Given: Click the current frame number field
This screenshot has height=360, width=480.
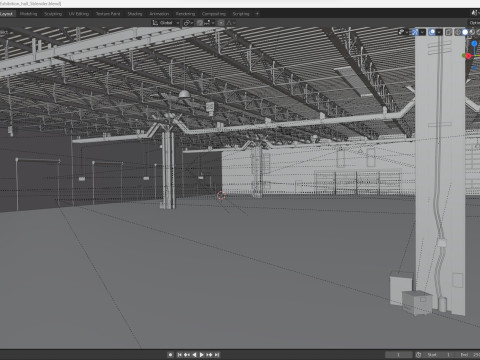Looking at the screenshot, I should (398, 355).
